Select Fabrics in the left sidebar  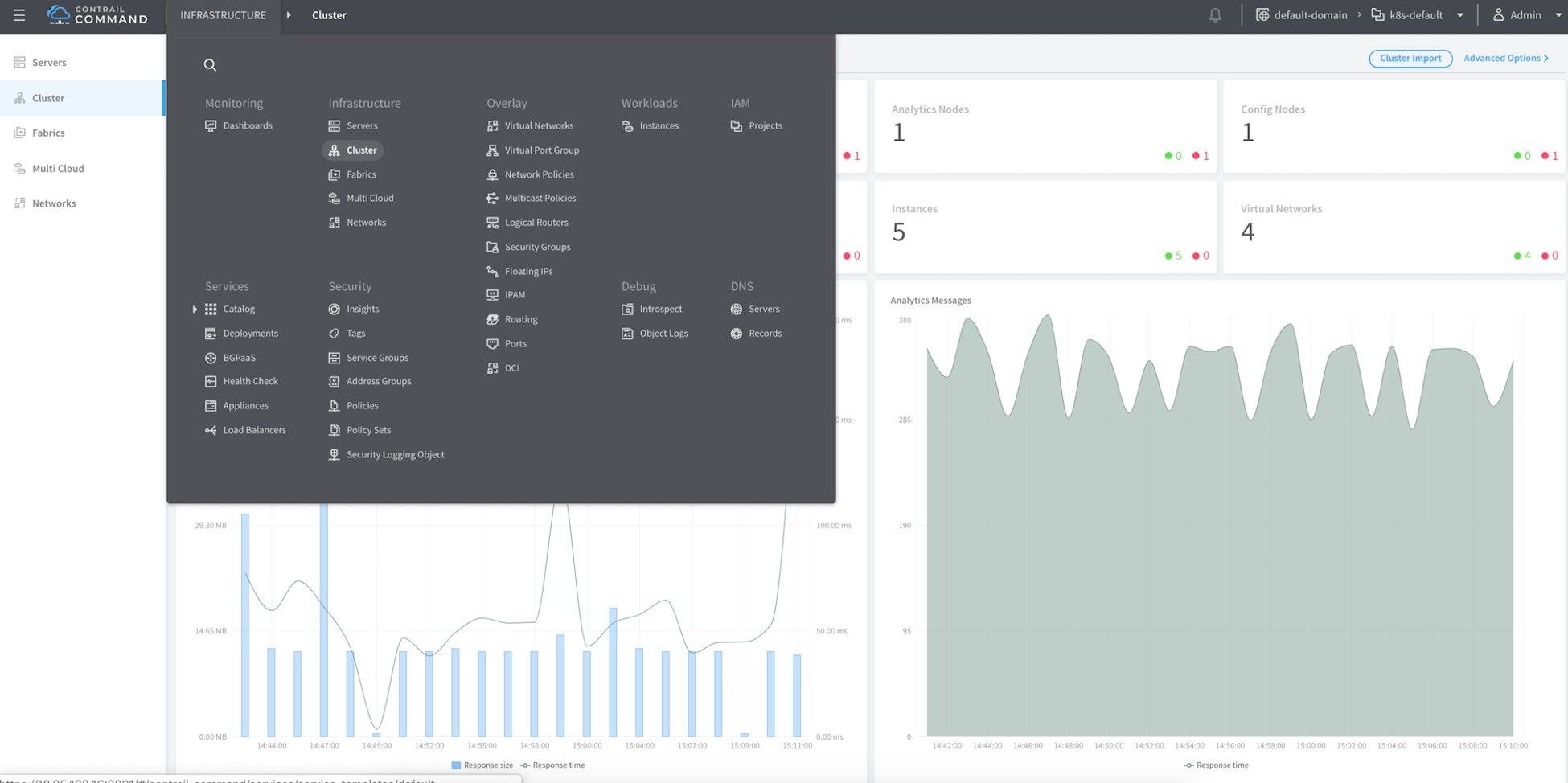(x=82, y=133)
